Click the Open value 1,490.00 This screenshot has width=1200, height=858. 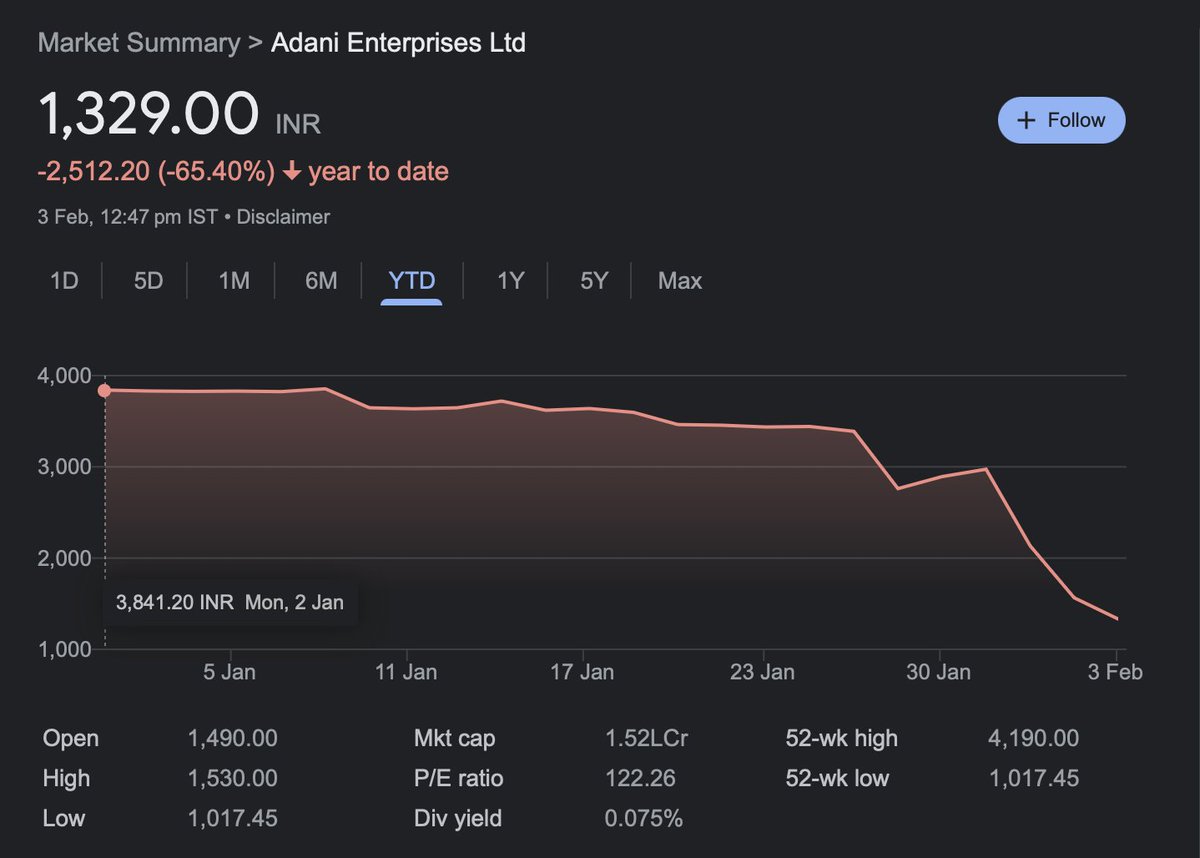232,739
